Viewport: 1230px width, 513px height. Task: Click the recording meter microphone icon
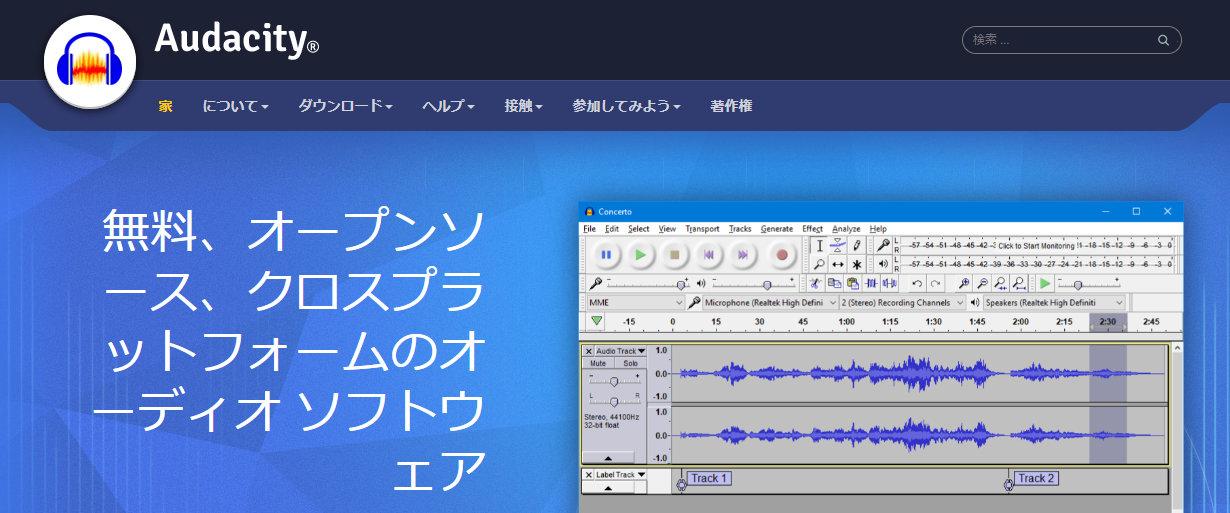(883, 245)
